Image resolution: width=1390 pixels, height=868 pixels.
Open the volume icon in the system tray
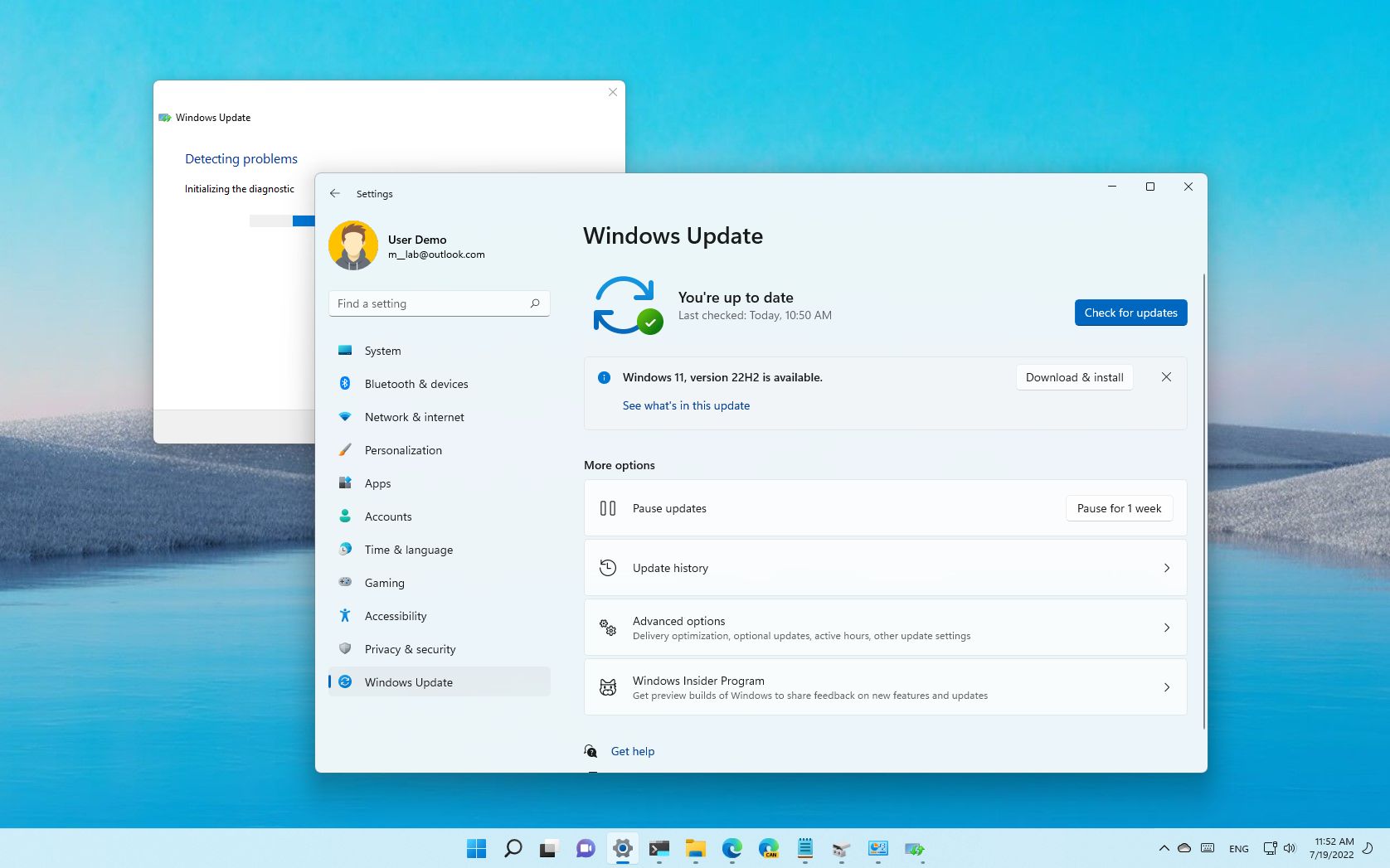(1289, 848)
